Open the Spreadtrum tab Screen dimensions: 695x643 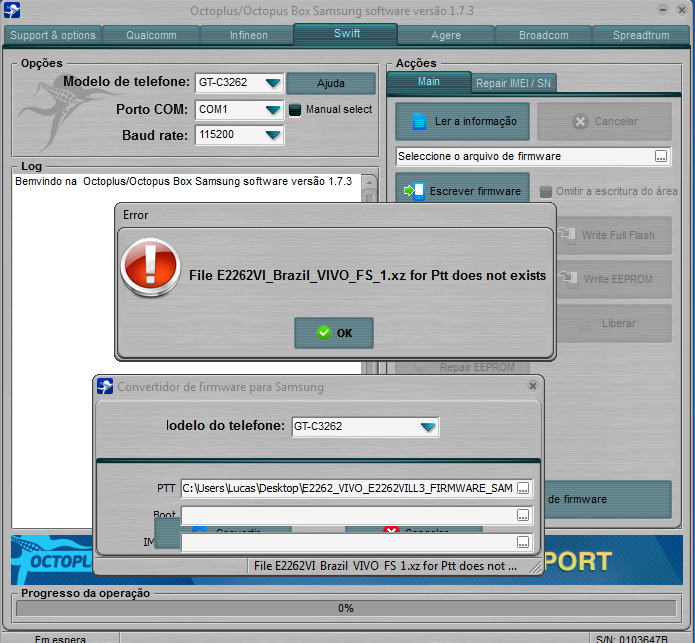point(641,35)
